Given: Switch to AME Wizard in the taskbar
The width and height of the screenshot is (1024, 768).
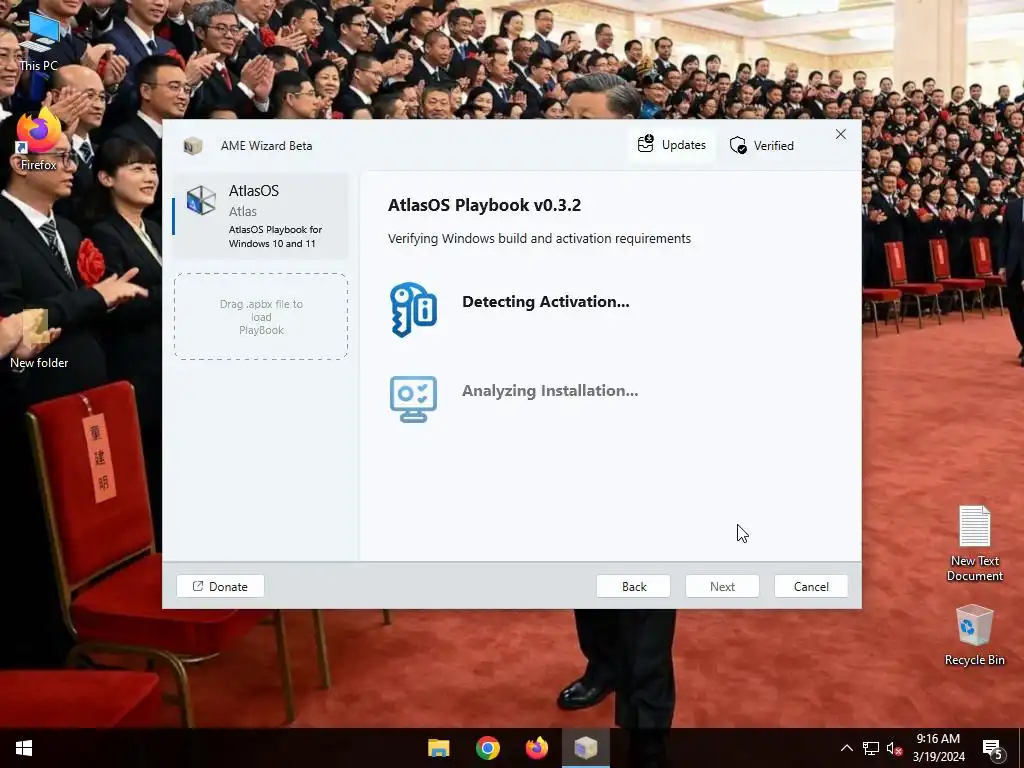Looking at the screenshot, I should [x=586, y=748].
